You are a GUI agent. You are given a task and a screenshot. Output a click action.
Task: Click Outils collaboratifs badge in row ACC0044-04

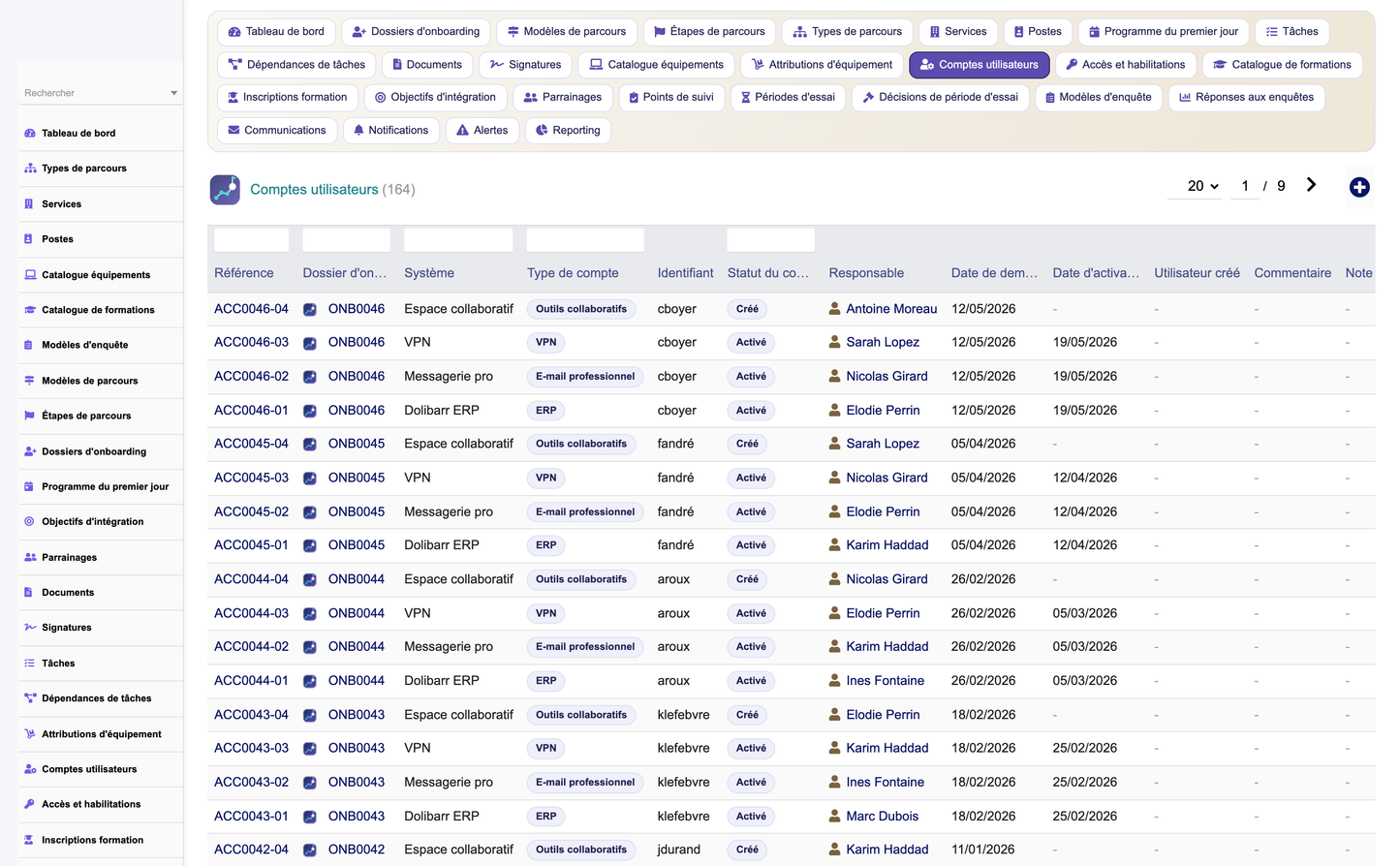point(581,579)
